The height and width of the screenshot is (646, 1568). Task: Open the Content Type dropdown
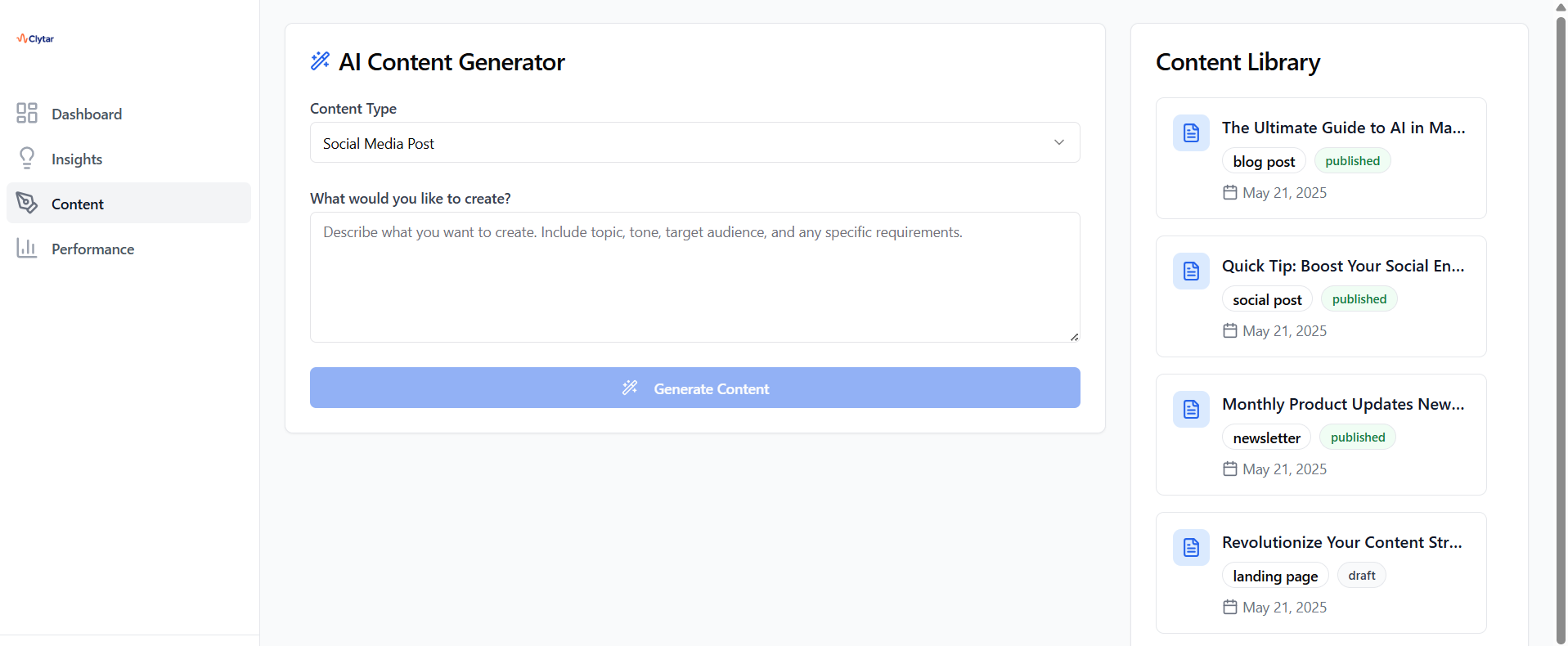694,142
